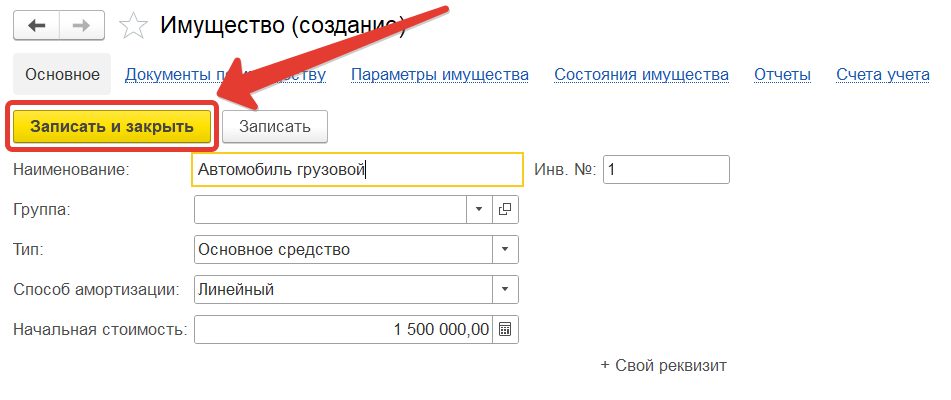Image resolution: width=951 pixels, height=400 pixels.
Task: Click Записать и закрыть button
Action: tap(110, 127)
